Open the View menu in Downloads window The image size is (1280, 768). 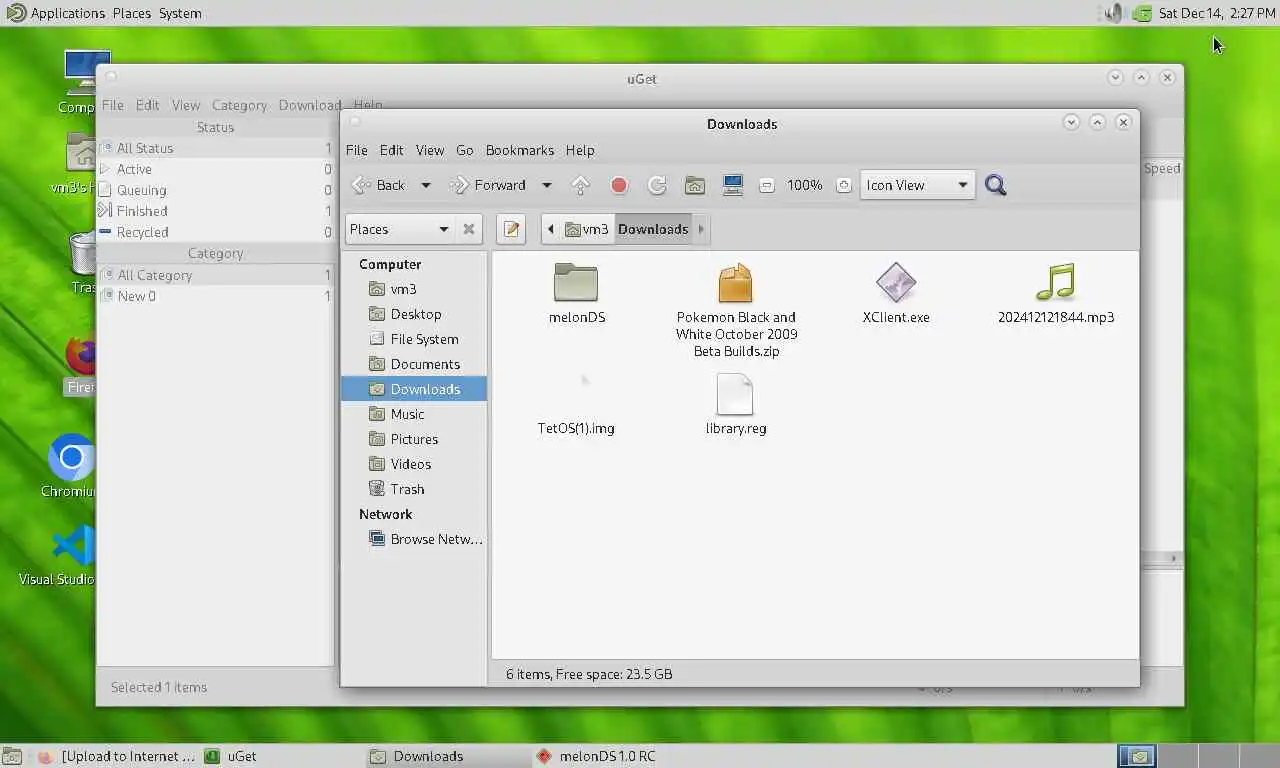(430, 150)
